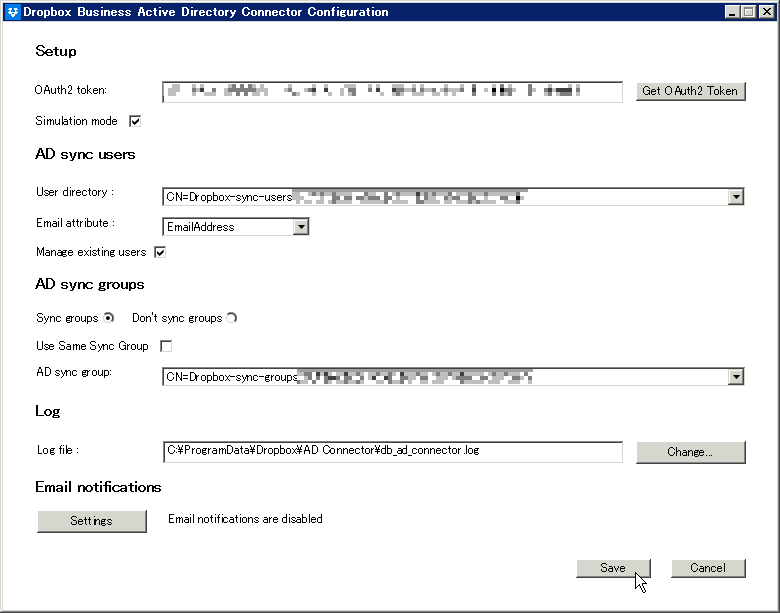This screenshot has width=780, height=613.
Task: Click the 'Simulation mode' label
Action: point(76,121)
